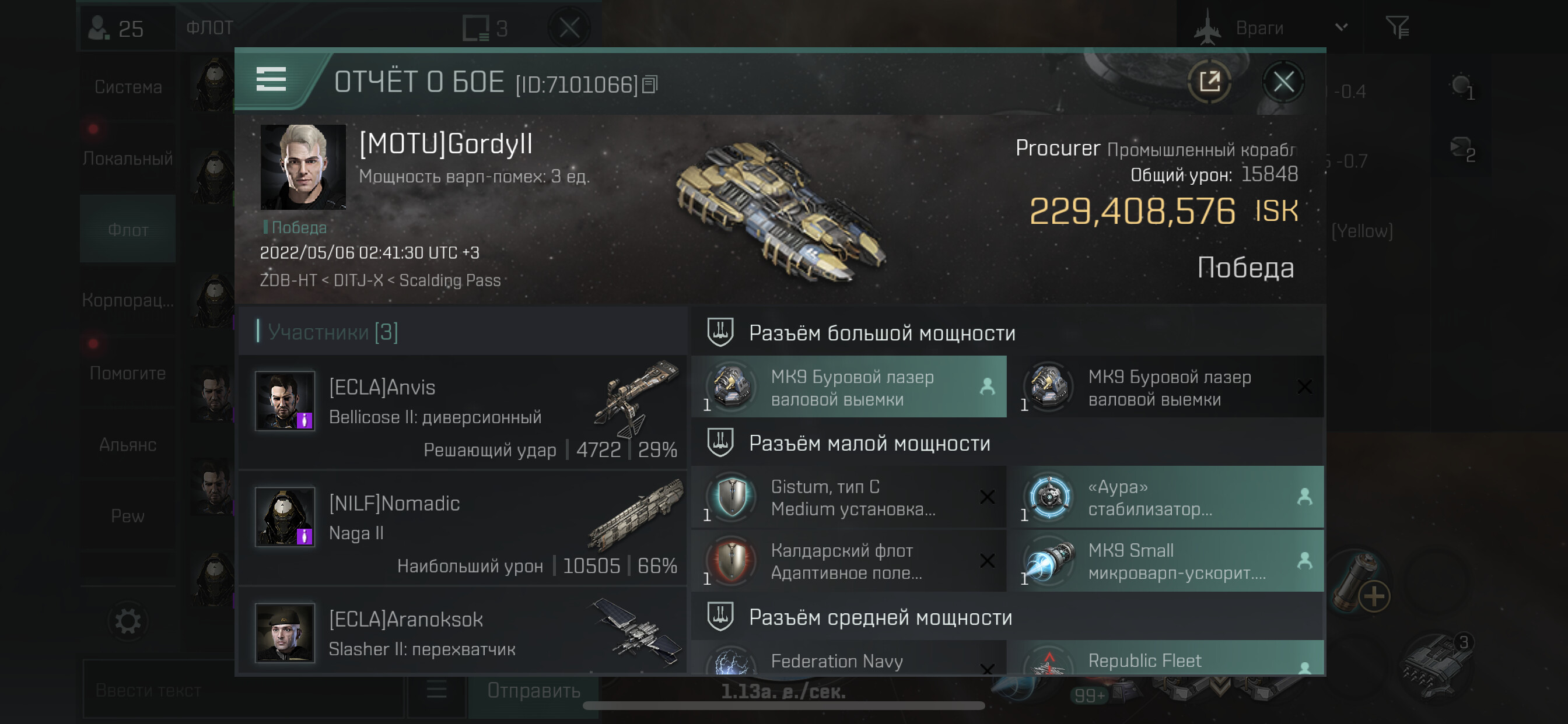Select the destroyed МК9 Буровой лазер module
This screenshot has height=724, width=1568.
1165,387
